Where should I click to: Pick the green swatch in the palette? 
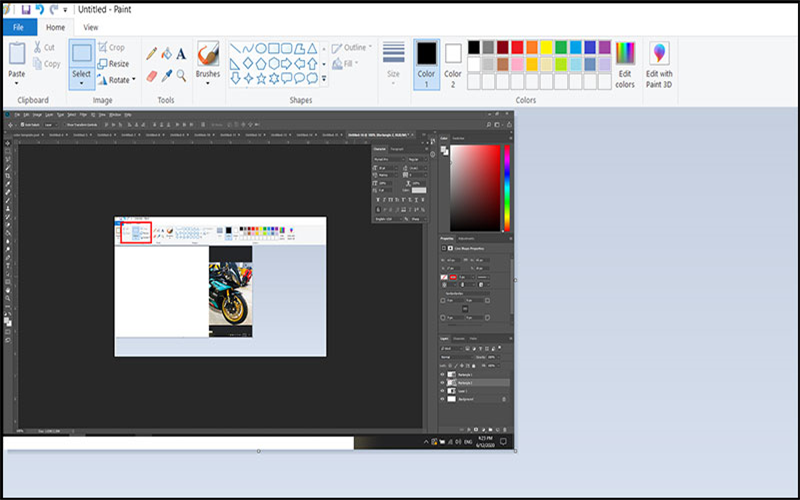click(x=561, y=47)
